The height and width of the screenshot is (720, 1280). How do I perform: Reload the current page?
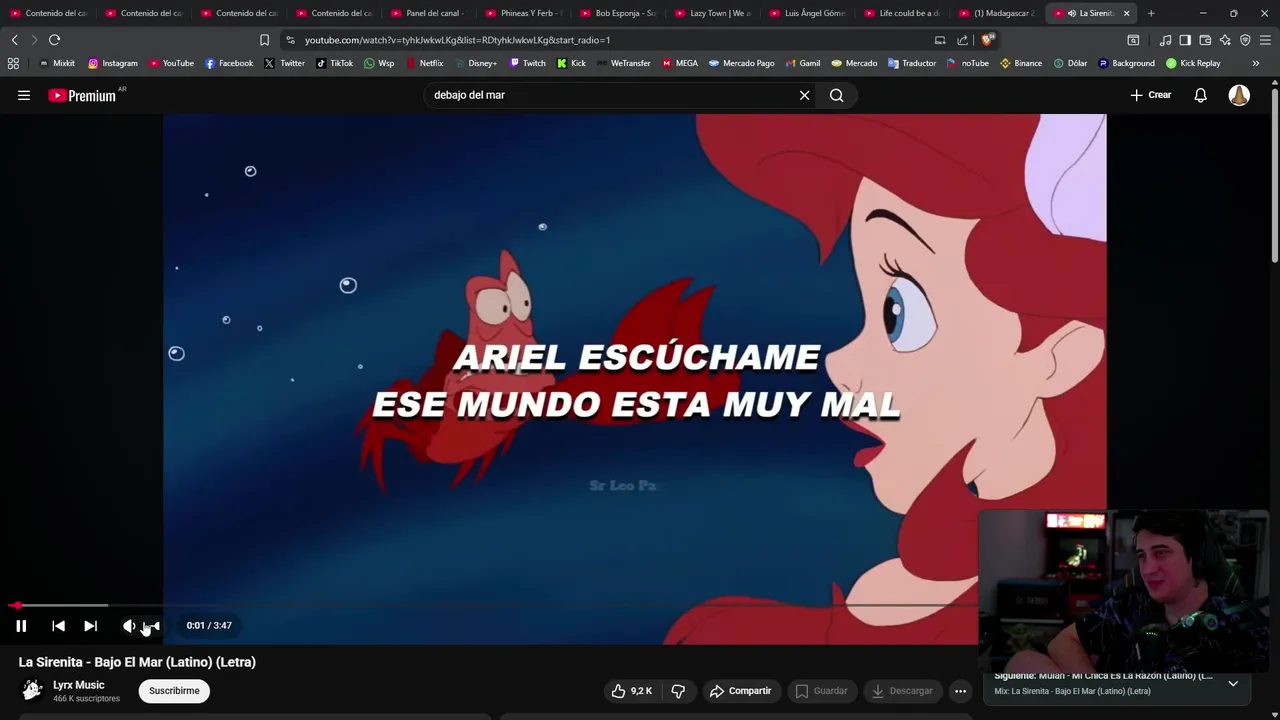[54, 40]
